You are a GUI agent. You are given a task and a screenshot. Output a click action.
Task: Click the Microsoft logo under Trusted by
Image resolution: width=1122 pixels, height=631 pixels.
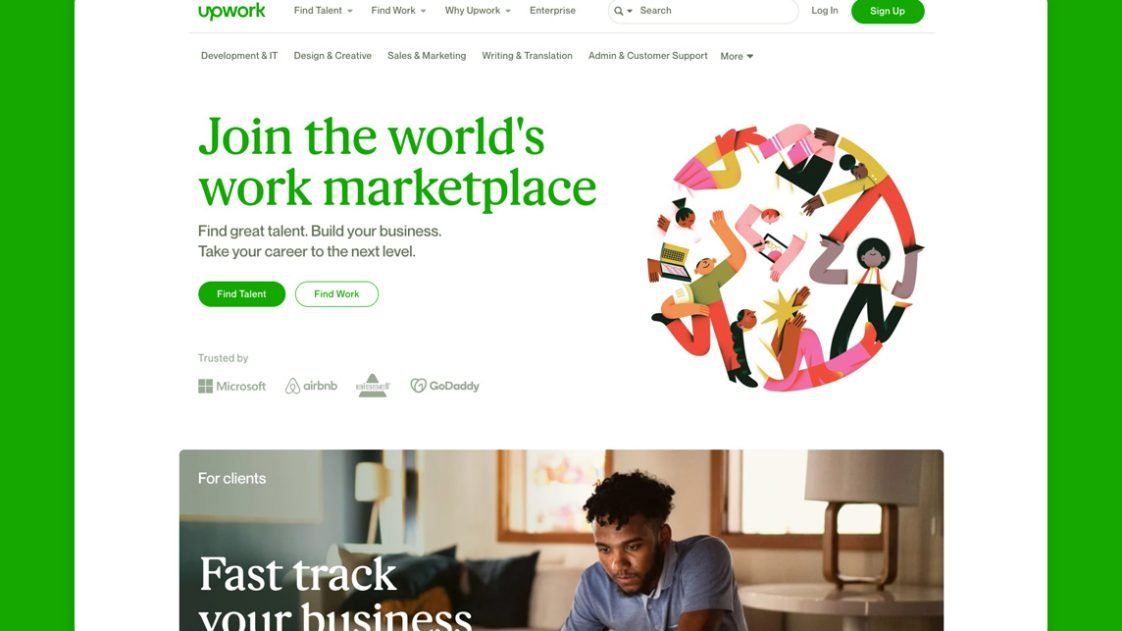232,386
